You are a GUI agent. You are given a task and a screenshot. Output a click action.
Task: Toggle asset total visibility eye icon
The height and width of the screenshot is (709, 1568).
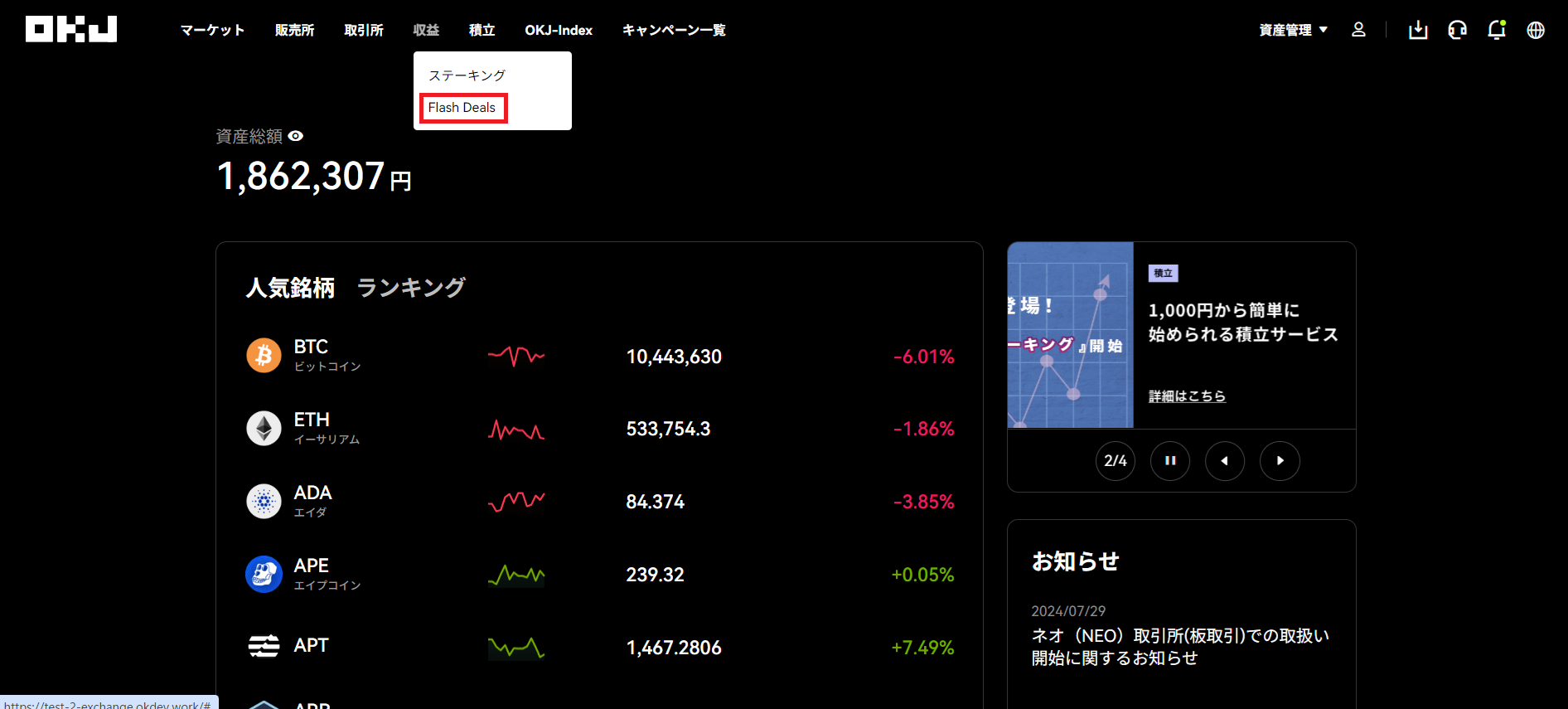click(296, 136)
